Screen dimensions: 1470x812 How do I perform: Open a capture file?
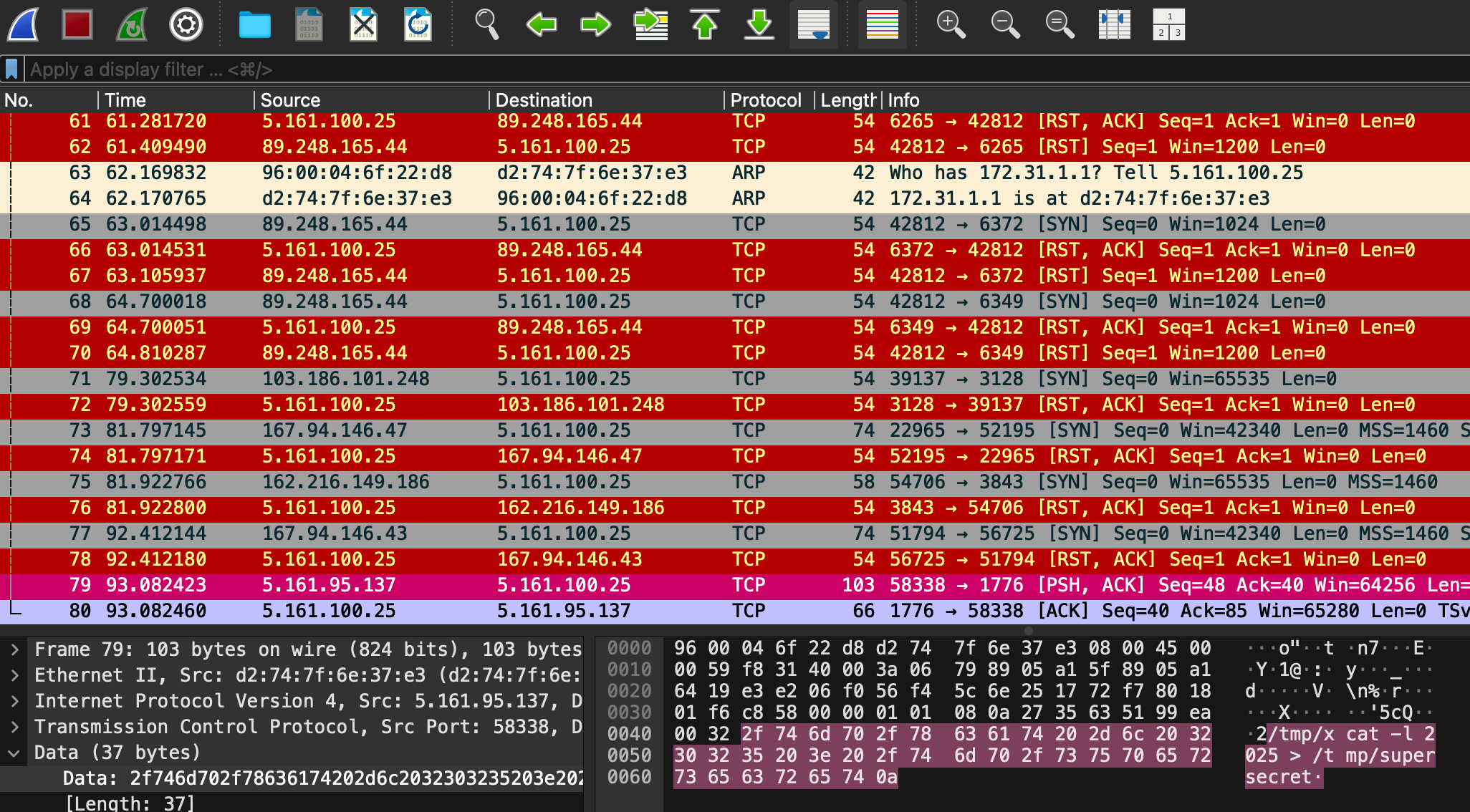pyautogui.click(x=254, y=25)
